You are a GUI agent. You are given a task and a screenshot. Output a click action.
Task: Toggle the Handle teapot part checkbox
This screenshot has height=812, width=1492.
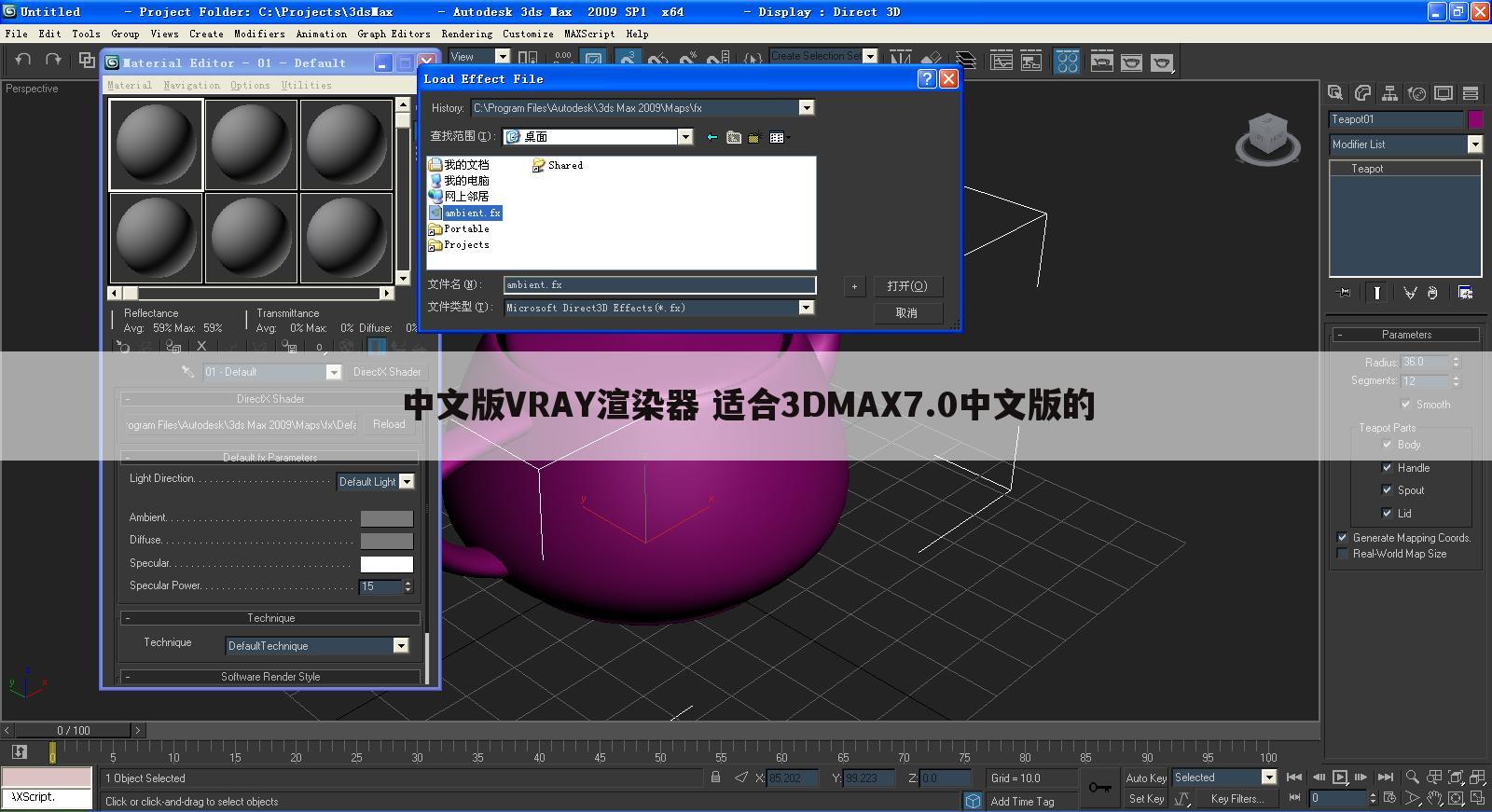coord(1388,468)
